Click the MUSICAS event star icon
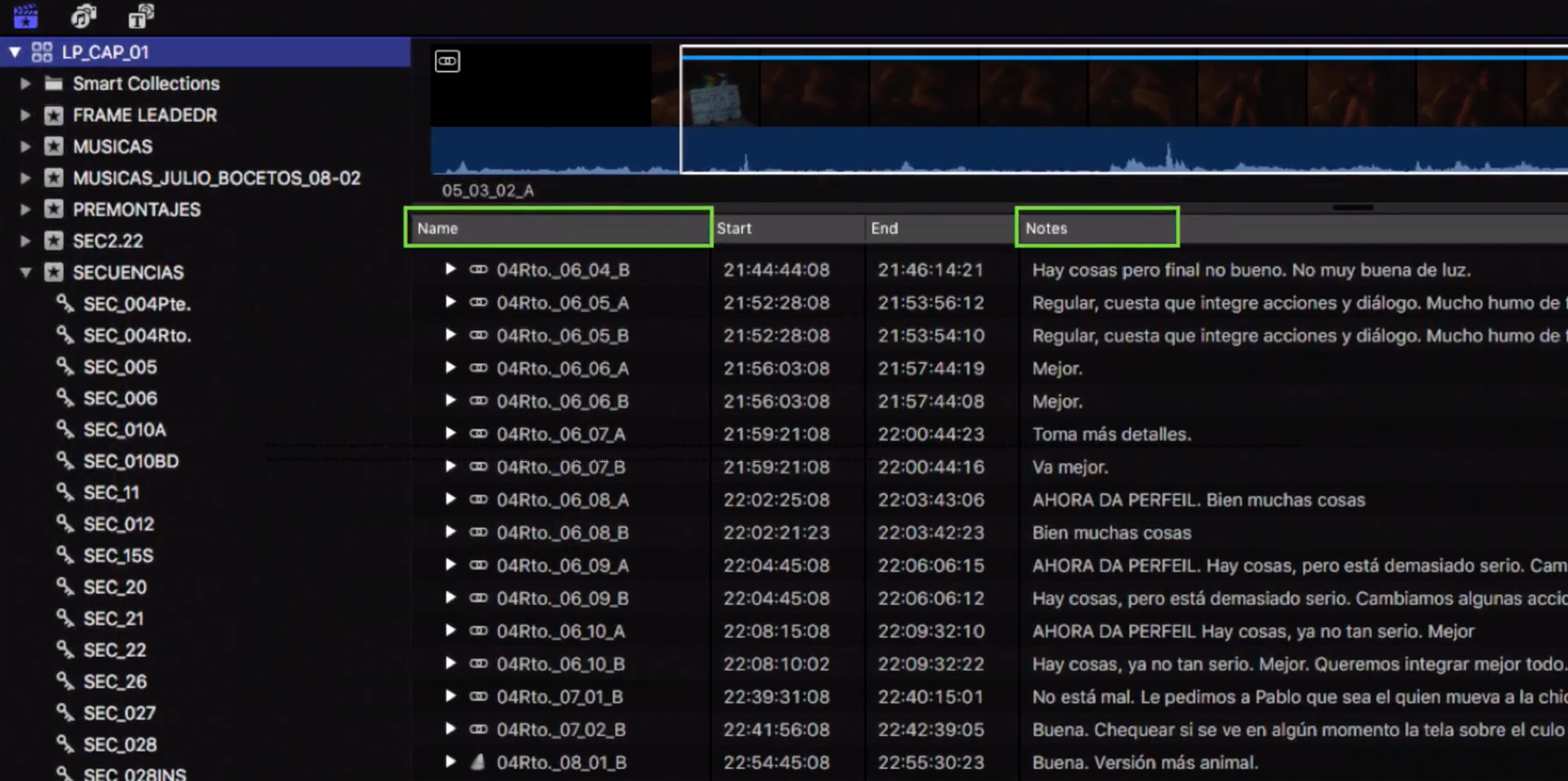The image size is (1568, 781). point(53,147)
